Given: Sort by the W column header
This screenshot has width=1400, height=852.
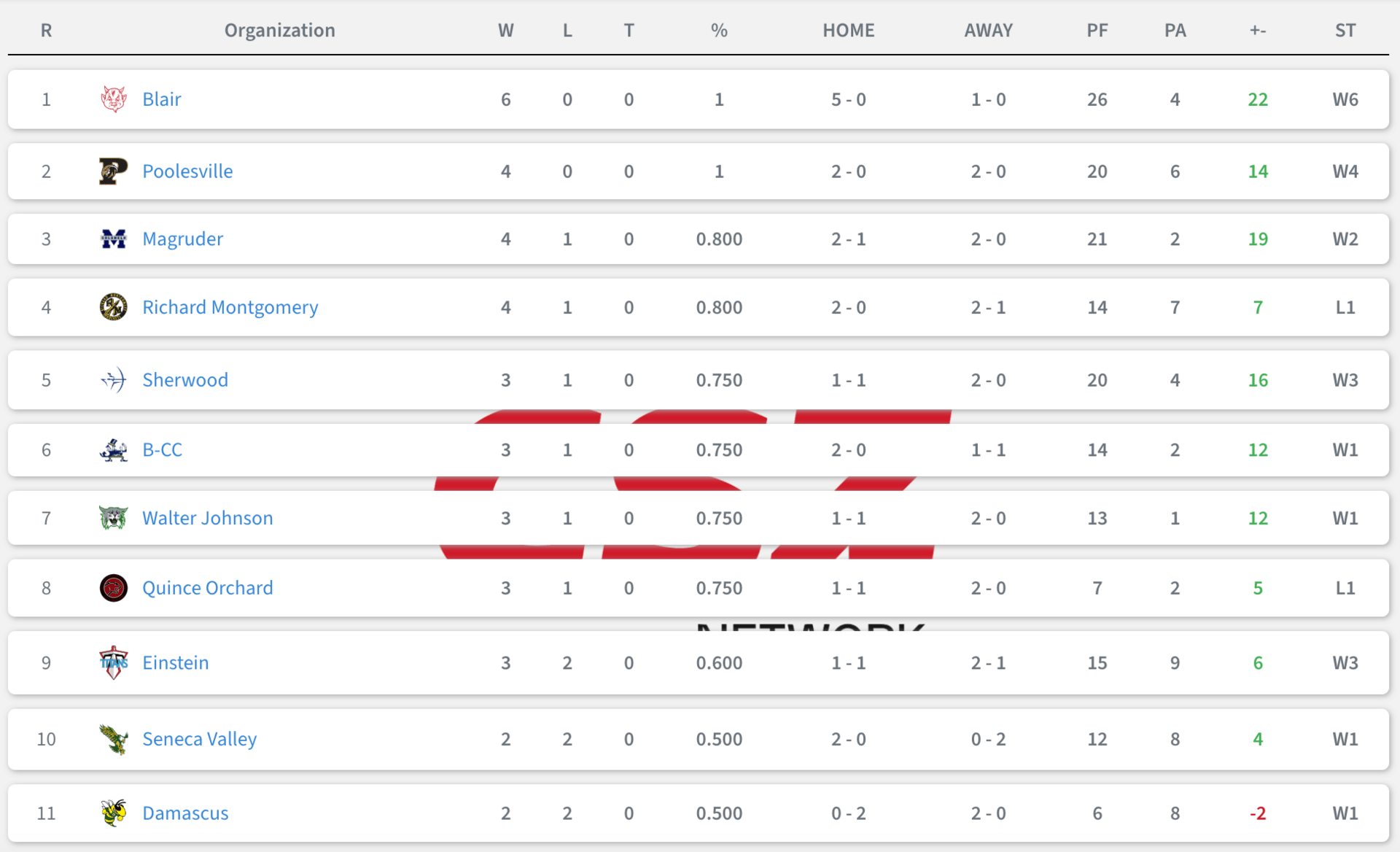Looking at the screenshot, I should [506, 30].
